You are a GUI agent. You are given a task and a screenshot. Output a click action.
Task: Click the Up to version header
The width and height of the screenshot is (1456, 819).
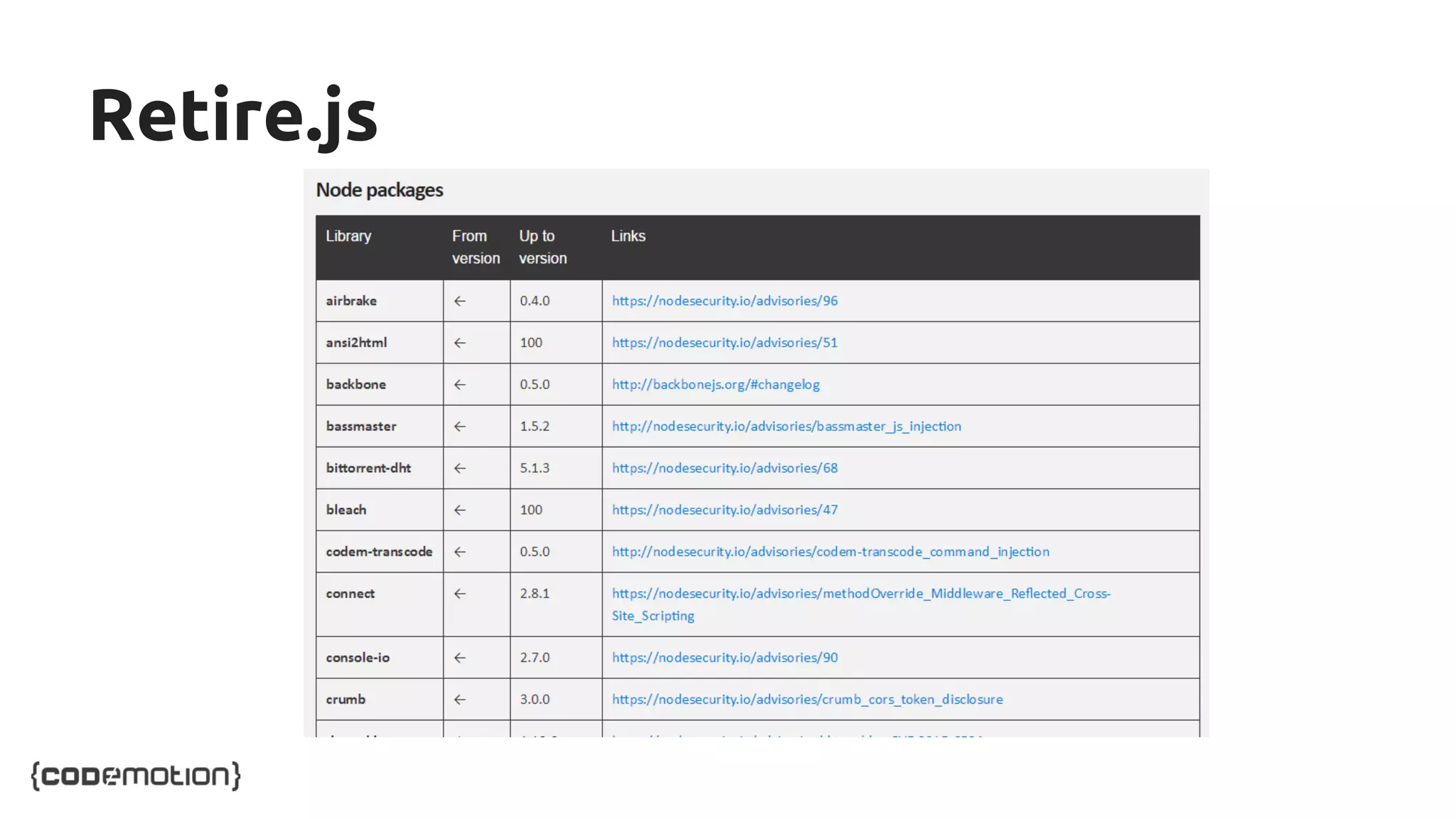pyautogui.click(x=542, y=247)
